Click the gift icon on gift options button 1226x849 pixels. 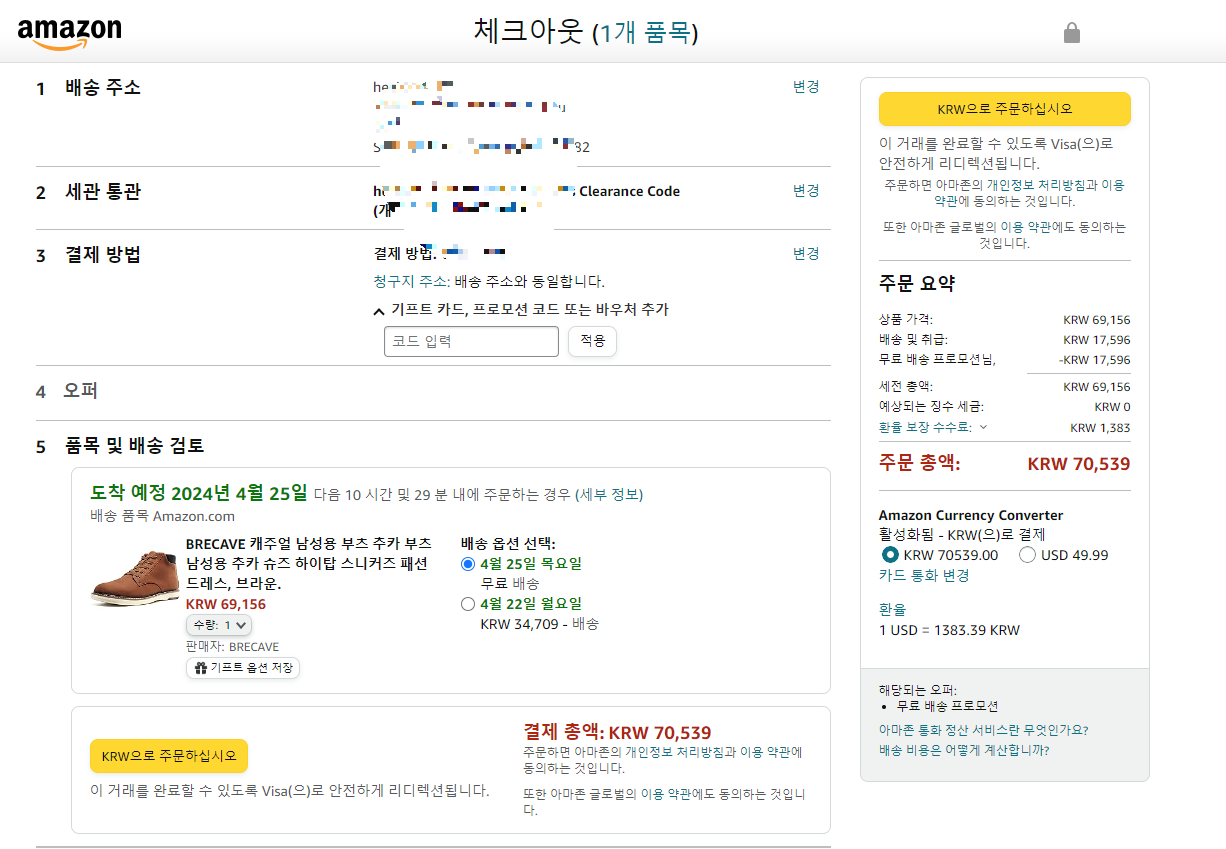(200, 667)
